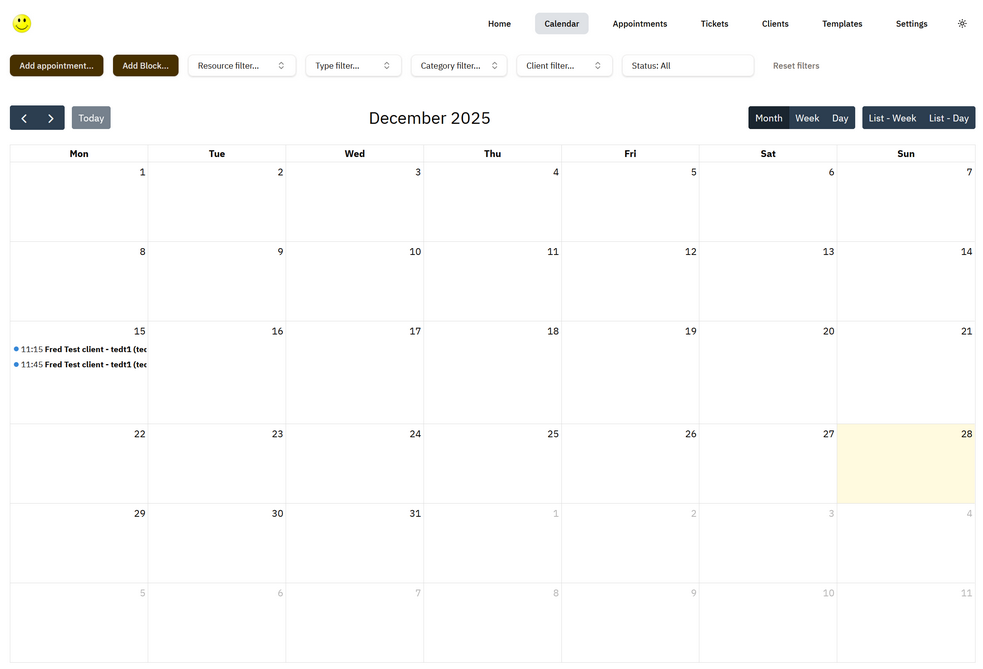Advance to next month with right chevron
The image size is (983, 669).
pos(51,118)
